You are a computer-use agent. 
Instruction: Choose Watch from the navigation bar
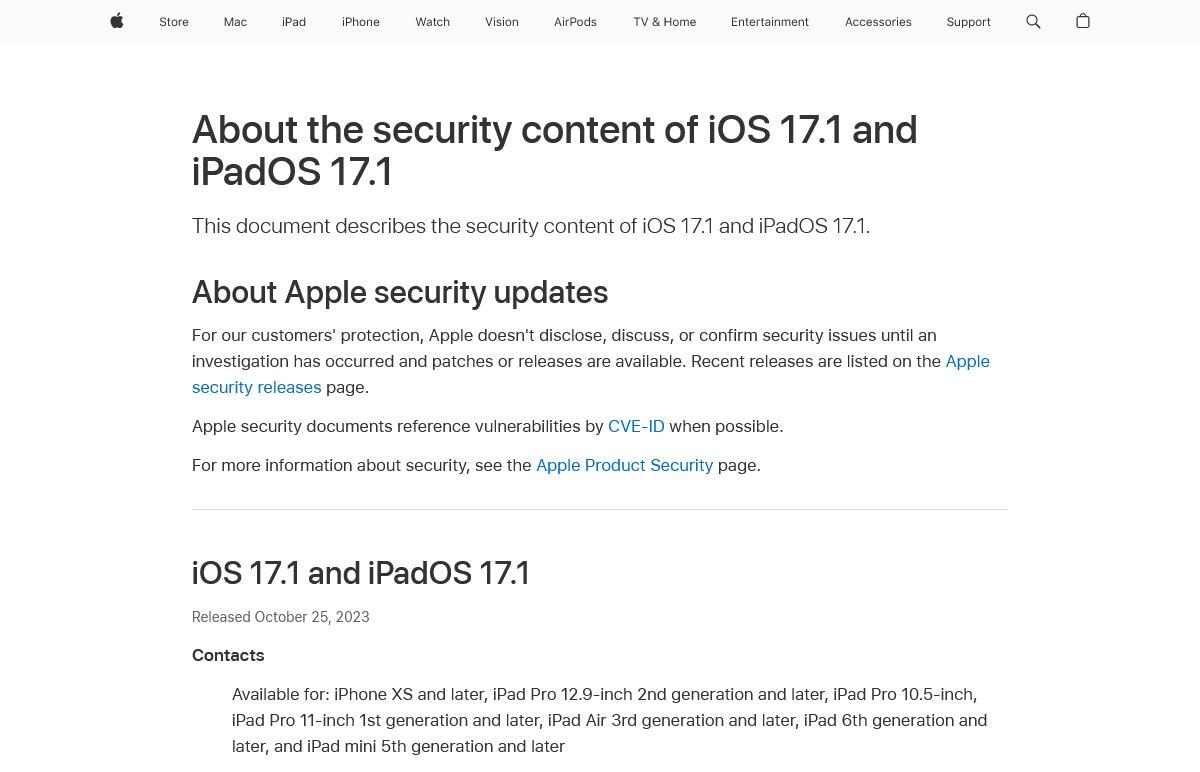tap(433, 22)
